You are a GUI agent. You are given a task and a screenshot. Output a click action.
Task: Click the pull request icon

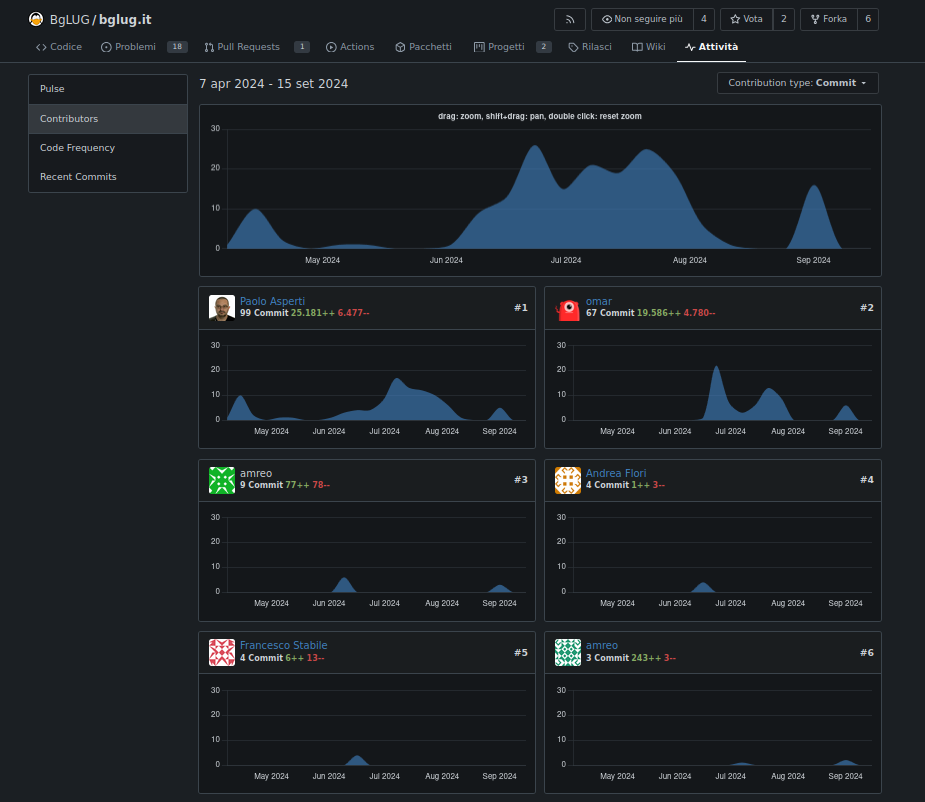[x=209, y=47]
